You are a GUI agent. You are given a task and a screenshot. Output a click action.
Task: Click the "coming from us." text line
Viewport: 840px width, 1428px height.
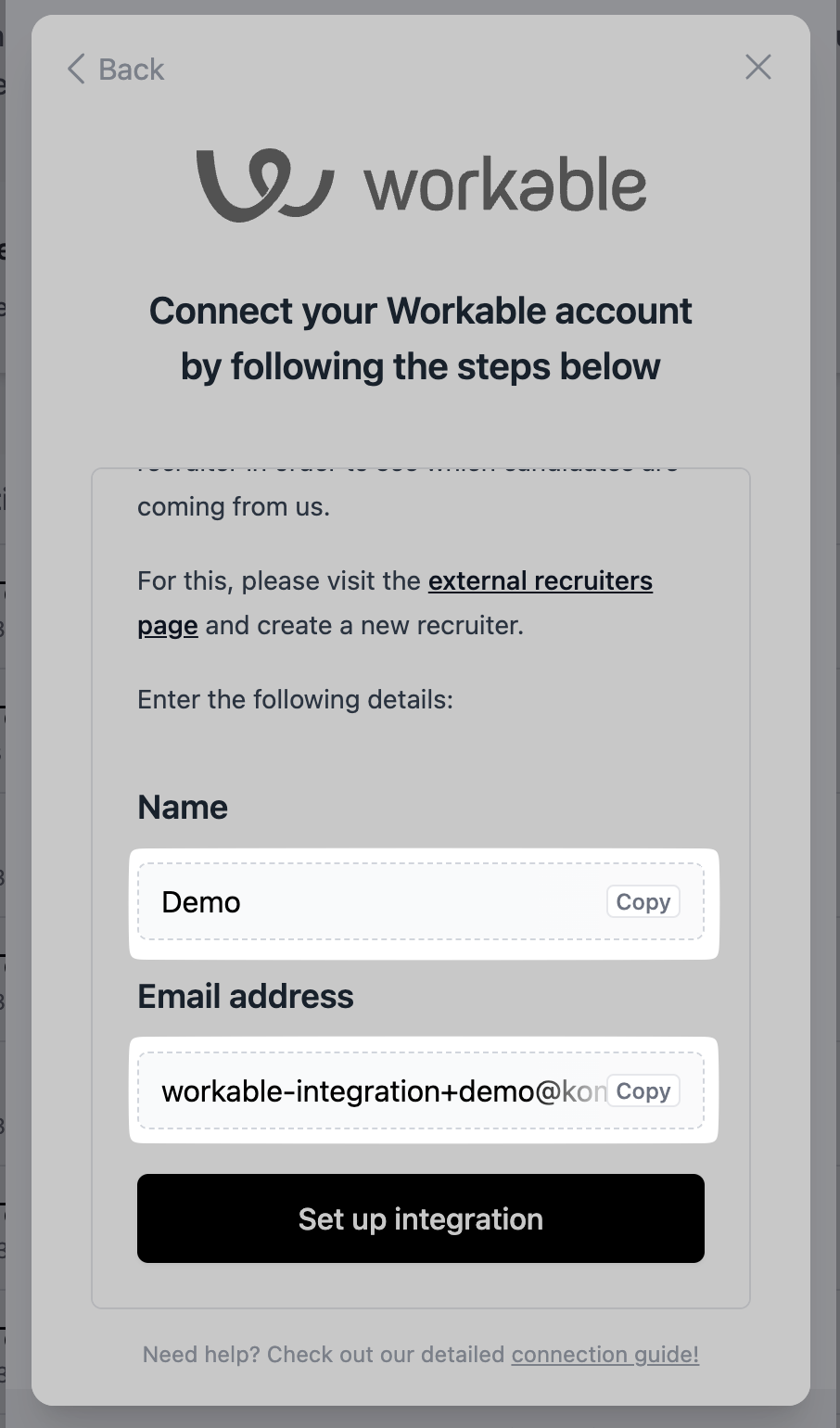[234, 507]
